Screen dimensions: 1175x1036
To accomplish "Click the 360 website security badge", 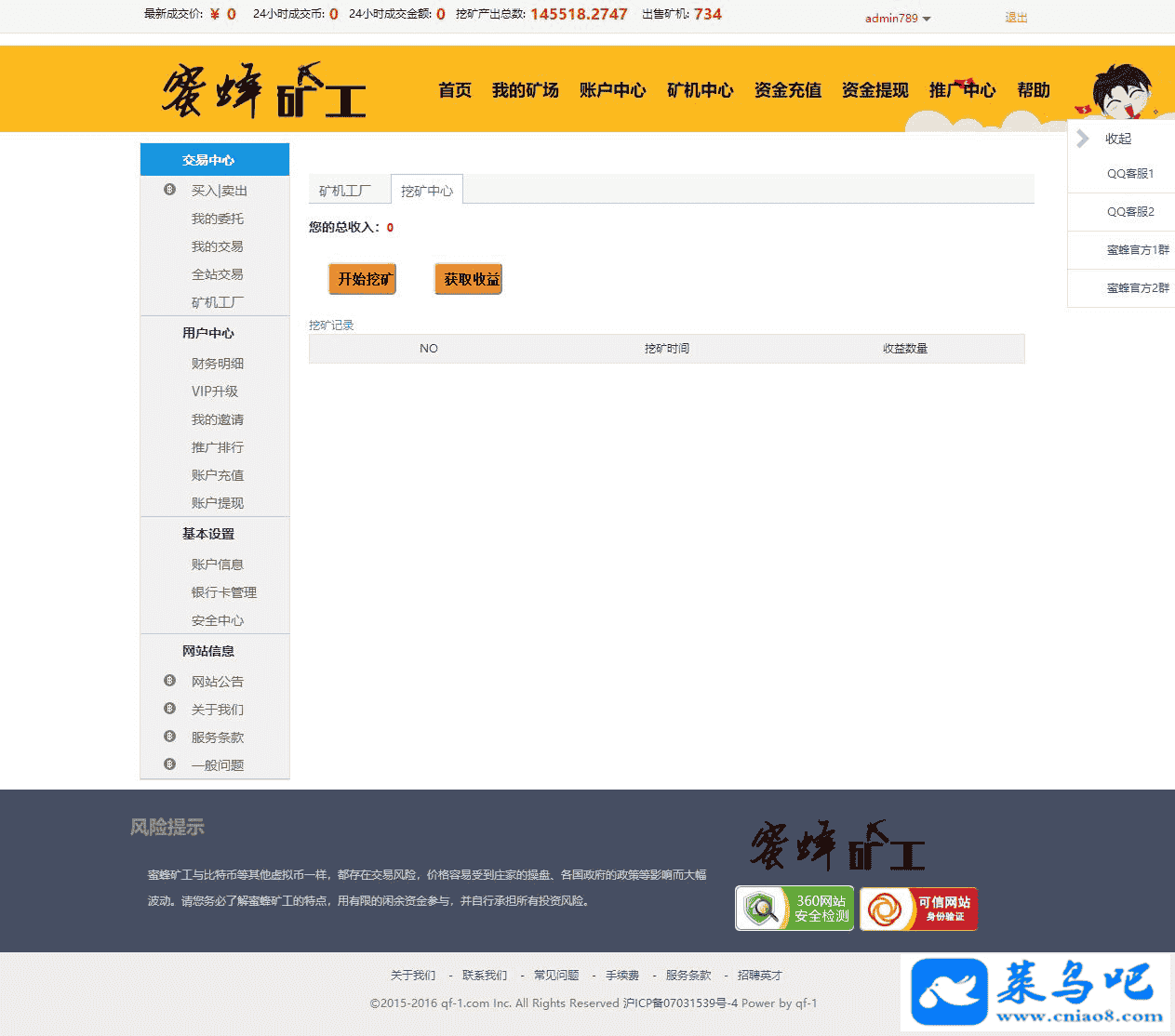I will pos(794,909).
